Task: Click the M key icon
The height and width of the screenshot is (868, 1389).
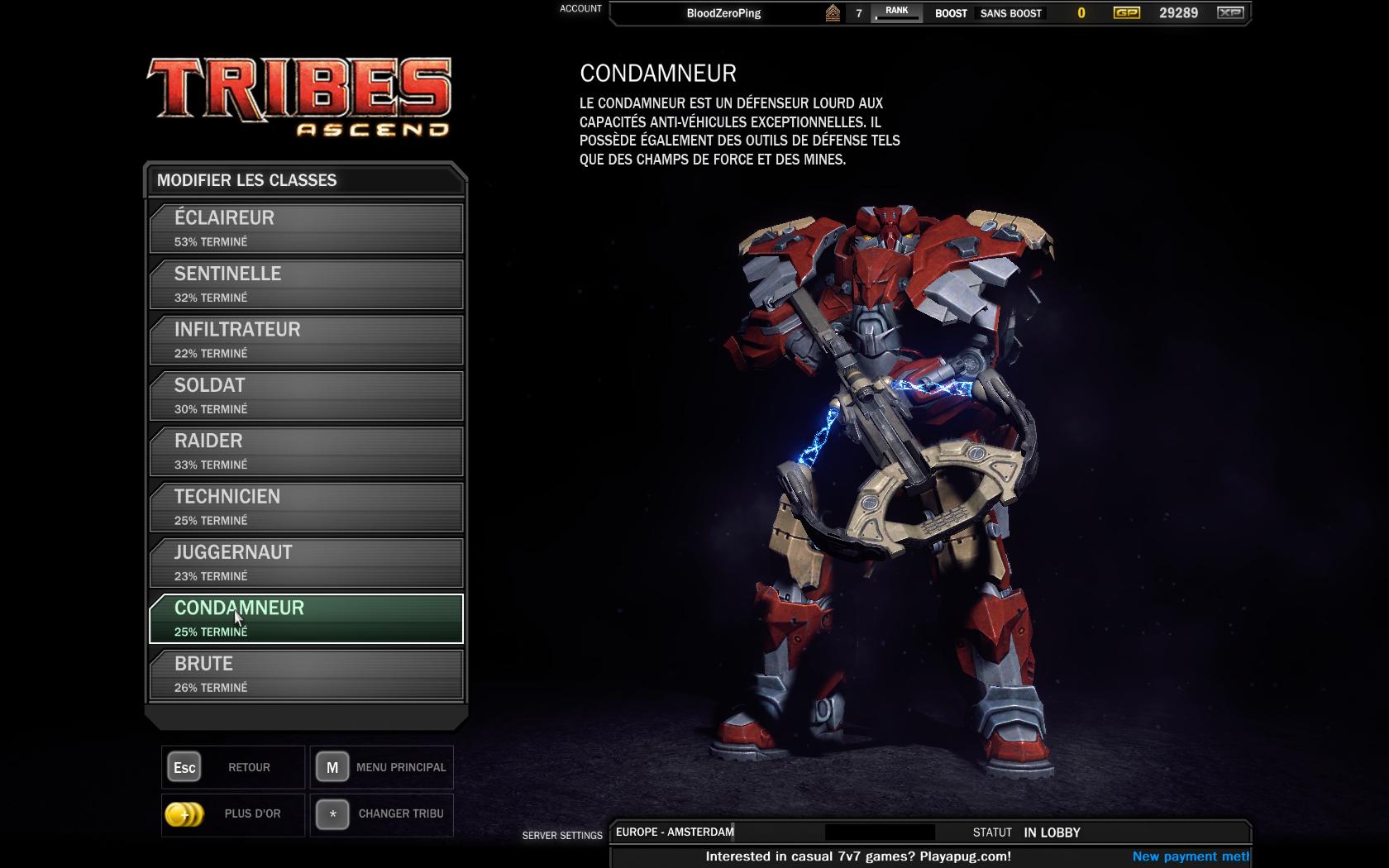Action: (332, 767)
